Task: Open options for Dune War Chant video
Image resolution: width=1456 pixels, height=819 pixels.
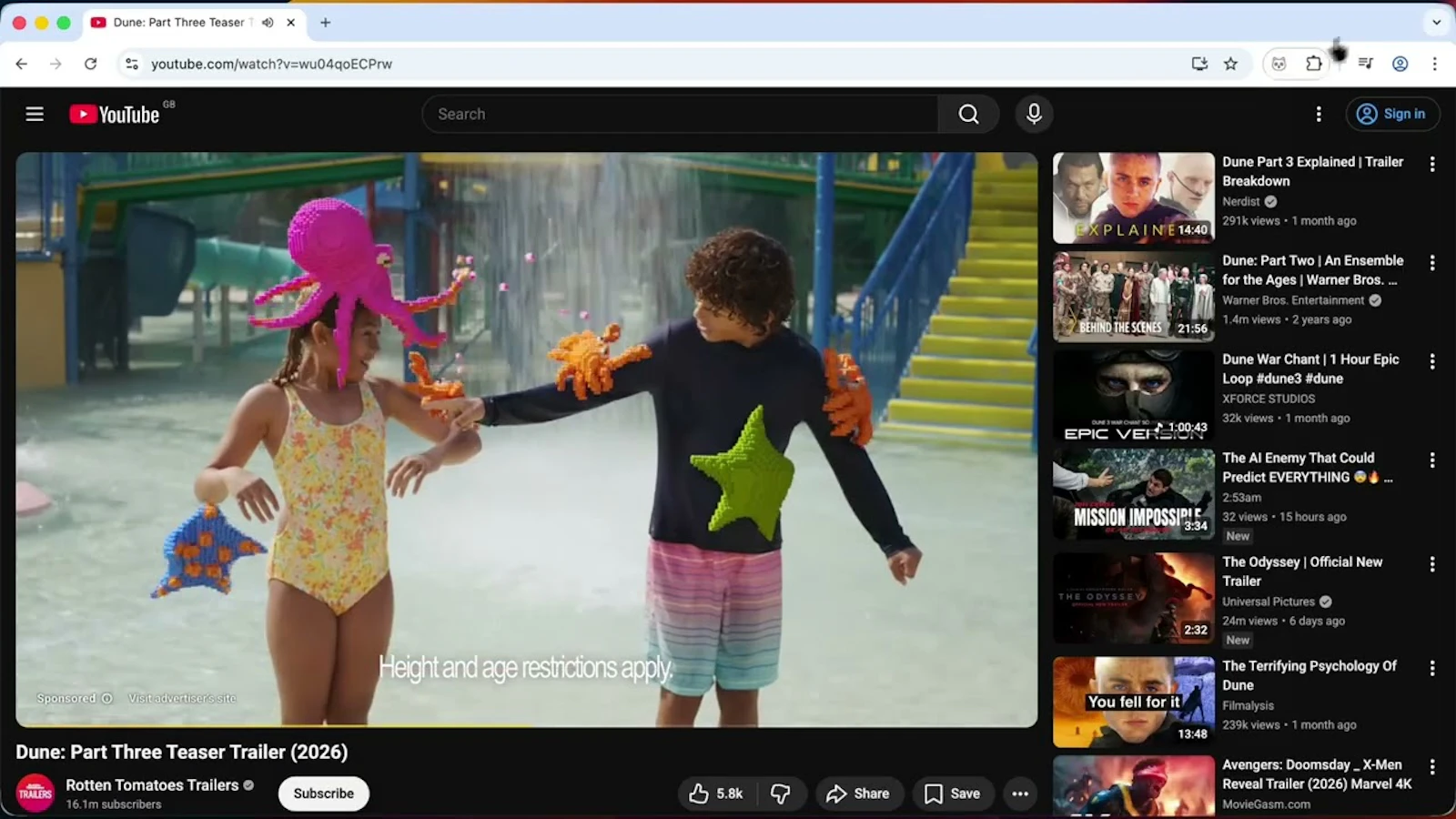Action: pyautogui.click(x=1432, y=361)
